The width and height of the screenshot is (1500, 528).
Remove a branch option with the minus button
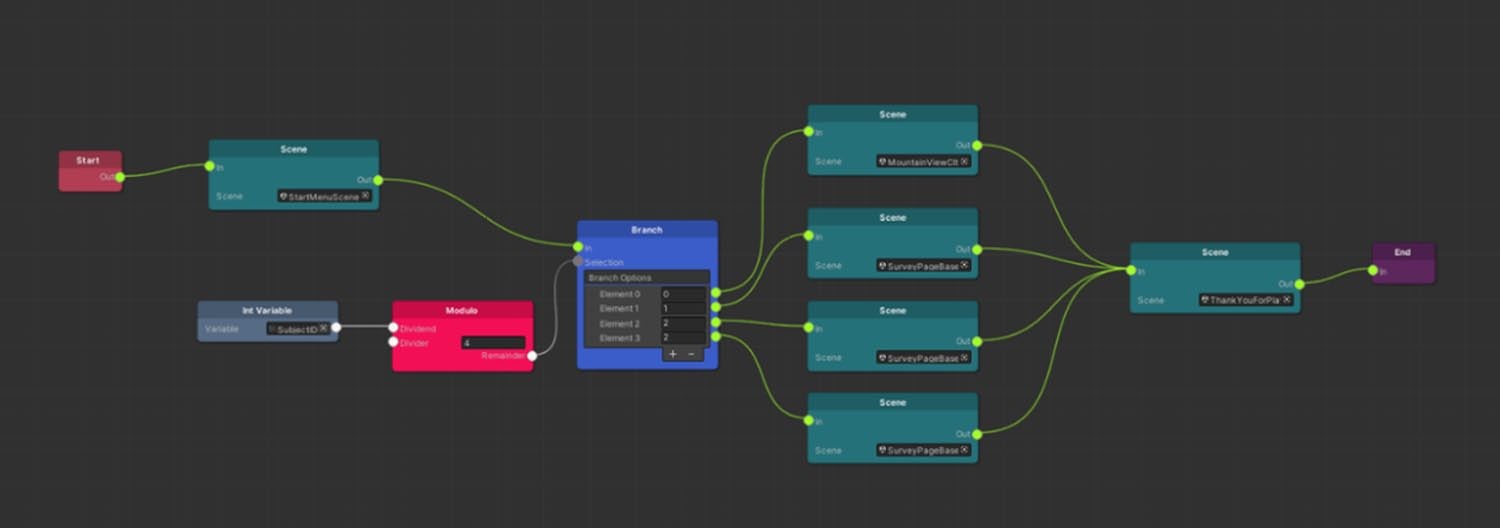(x=691, y=354)
